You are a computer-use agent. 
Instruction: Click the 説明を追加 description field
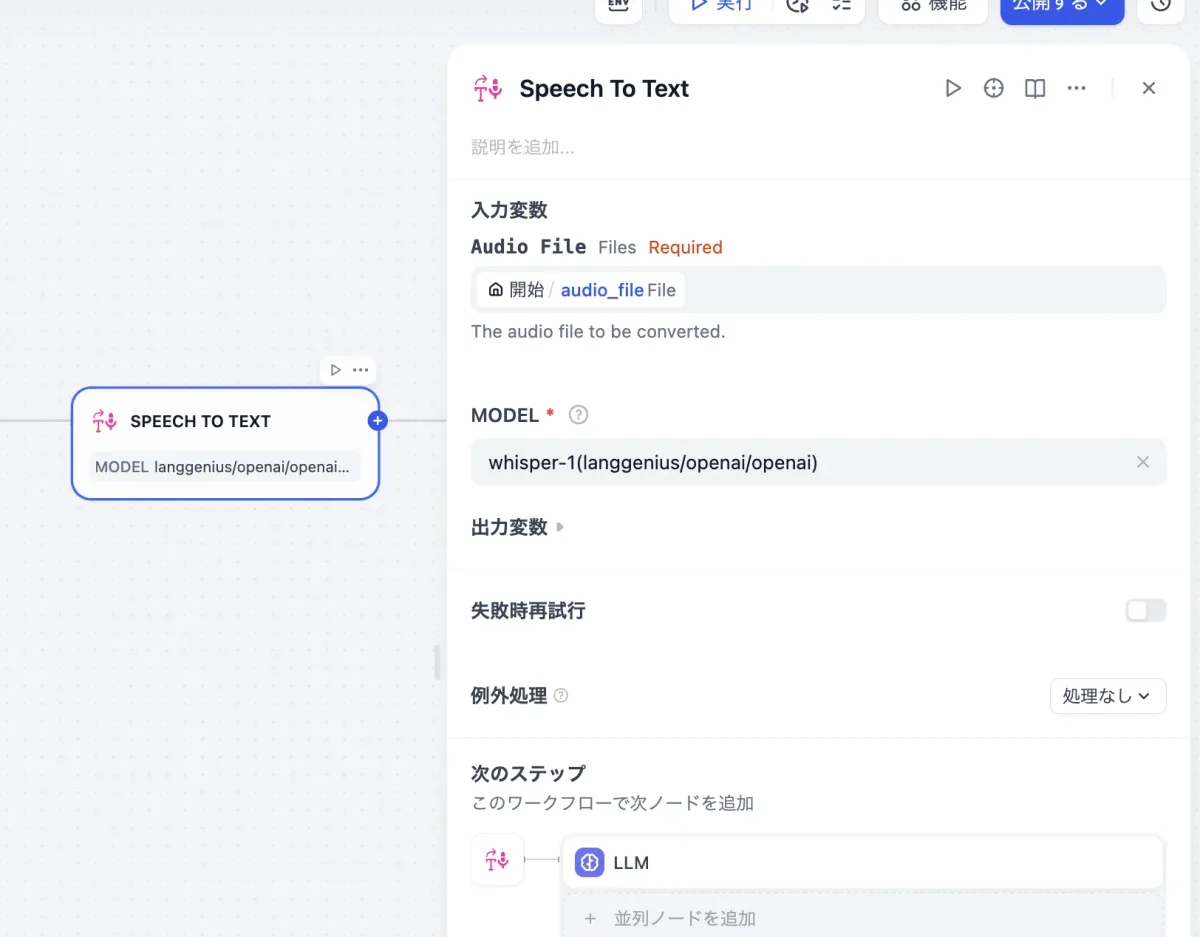pos(523,147)
